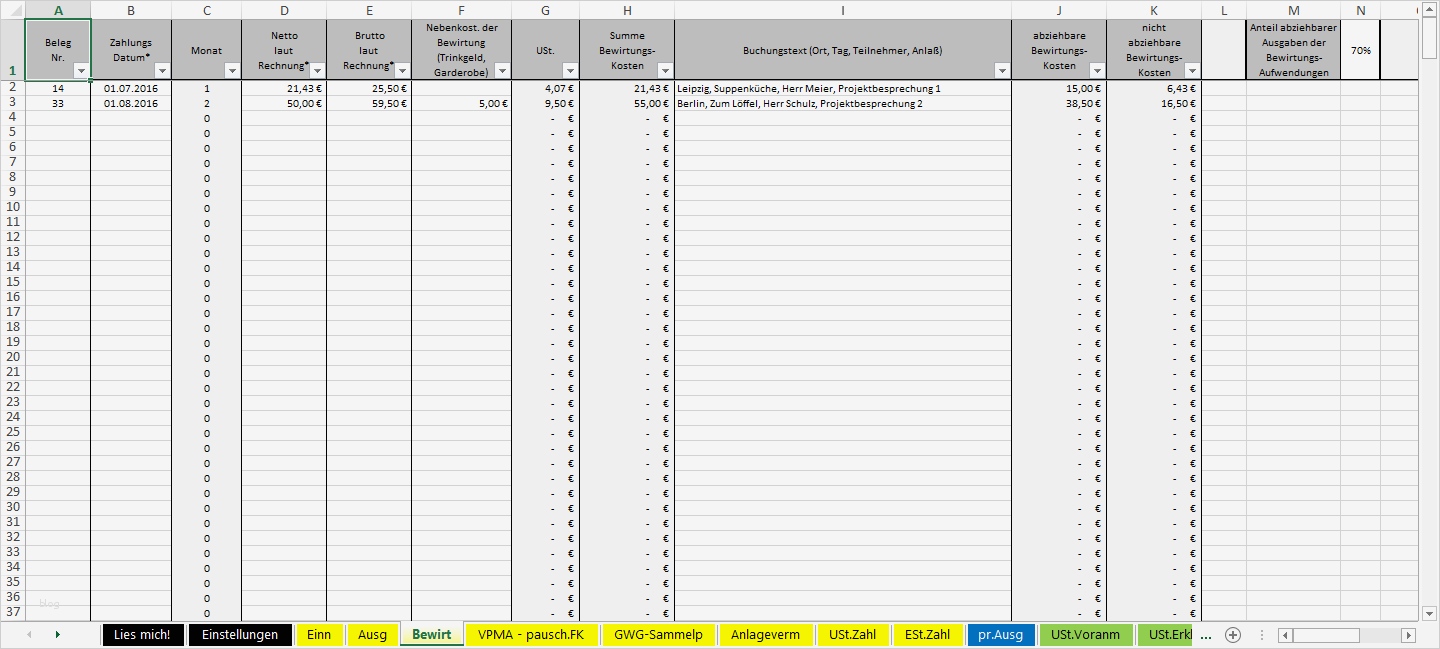Select column I by clicking its header
Screen dimensions: 1440x649
tap(843, 10)
